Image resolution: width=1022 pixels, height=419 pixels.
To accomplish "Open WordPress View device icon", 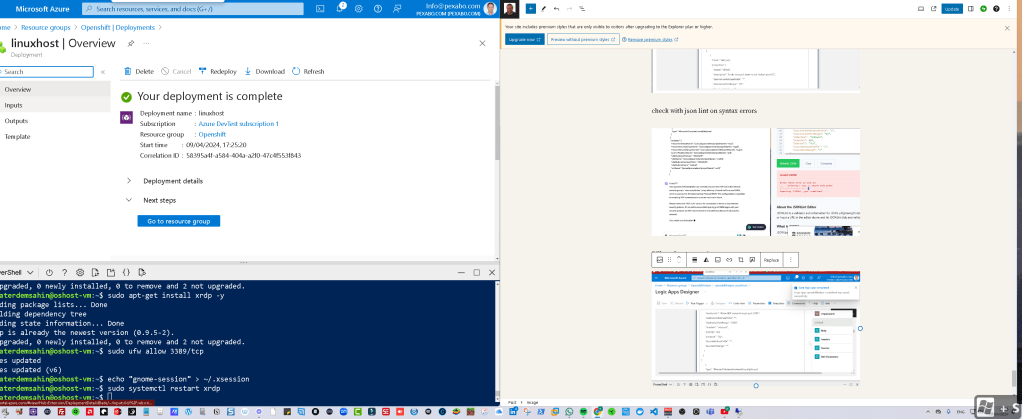I will point(921,8).
